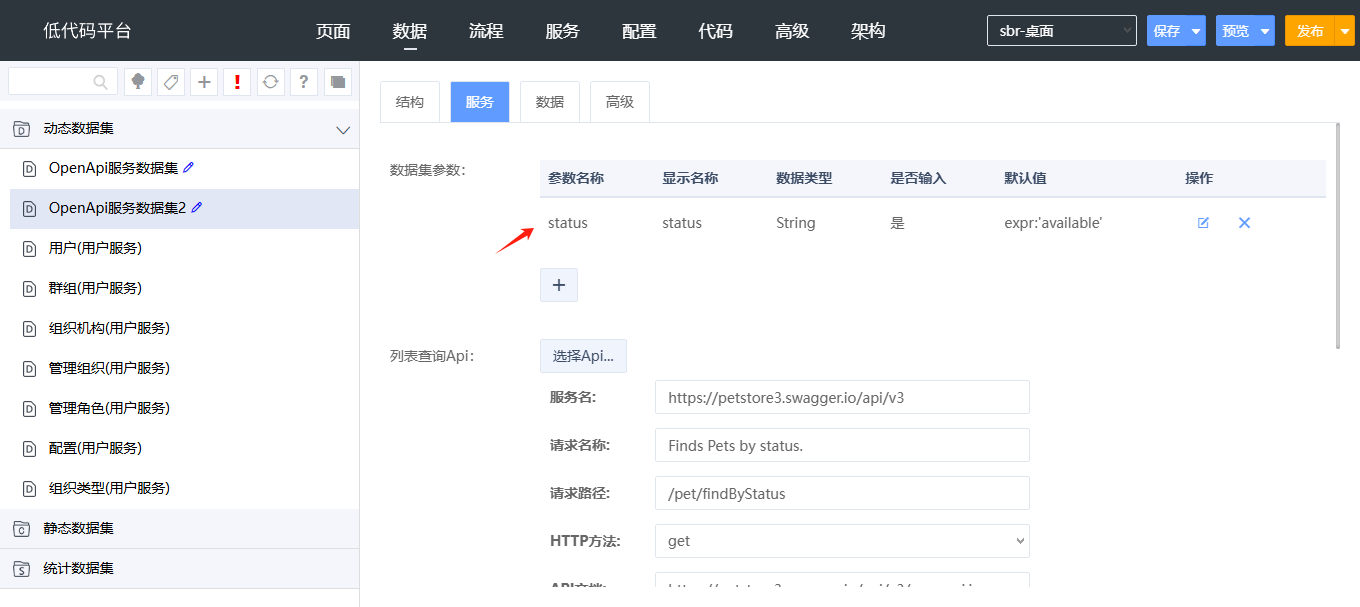Click the tree view icon in sidebar toolbar
The width and height of the screenshot is (1360, 607).
138,82
